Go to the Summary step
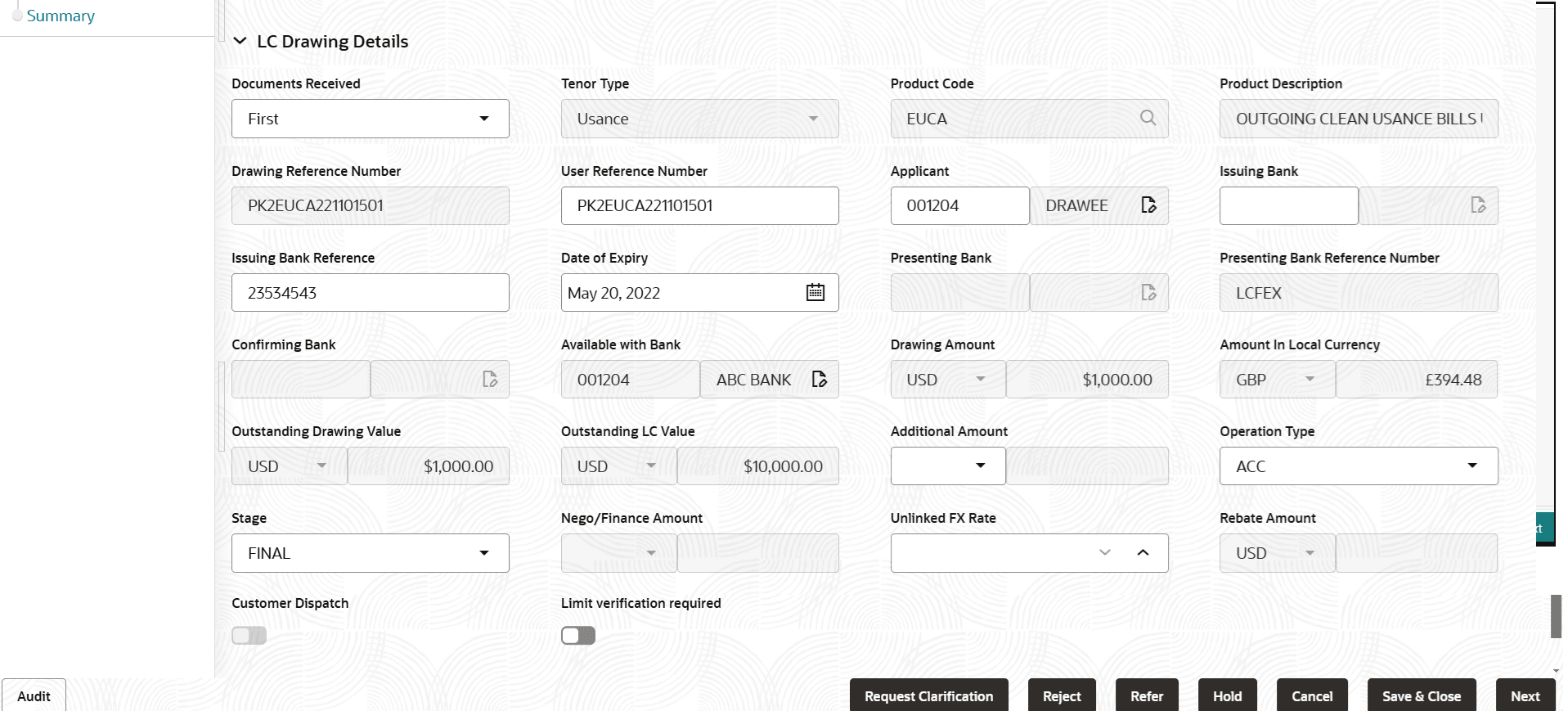1568x711 pixels. point(61,16)
